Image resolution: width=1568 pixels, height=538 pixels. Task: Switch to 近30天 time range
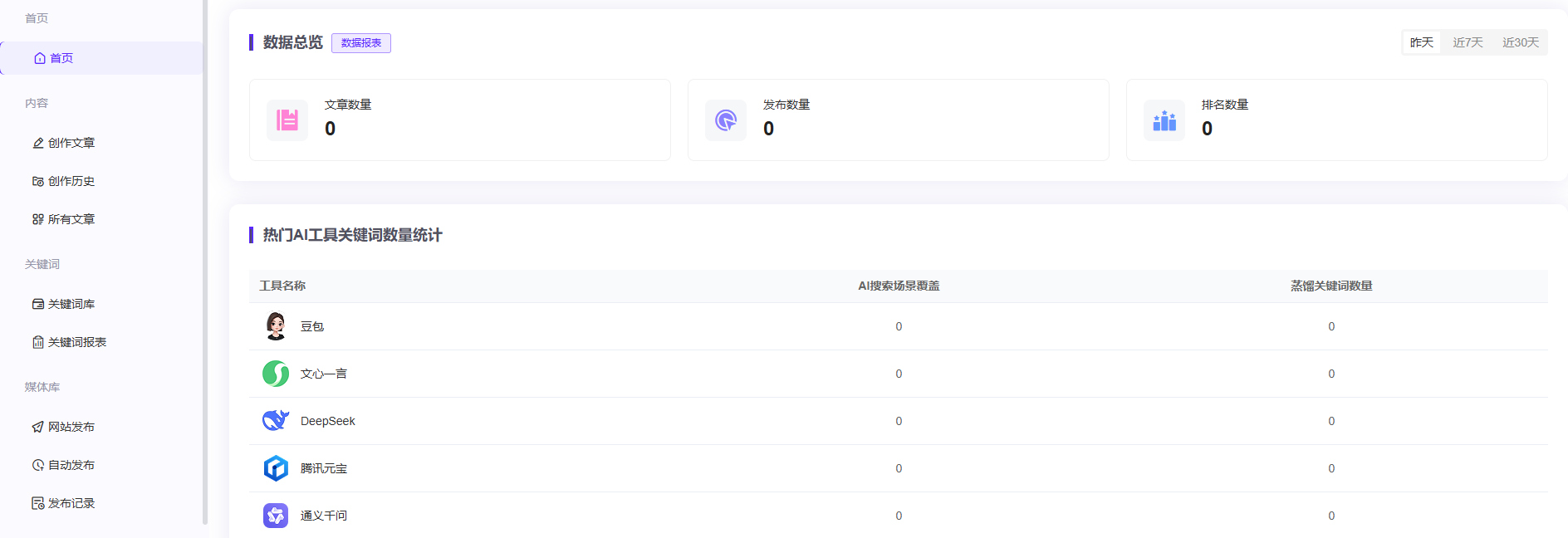pyautogui.click(x=1521, y=42)
